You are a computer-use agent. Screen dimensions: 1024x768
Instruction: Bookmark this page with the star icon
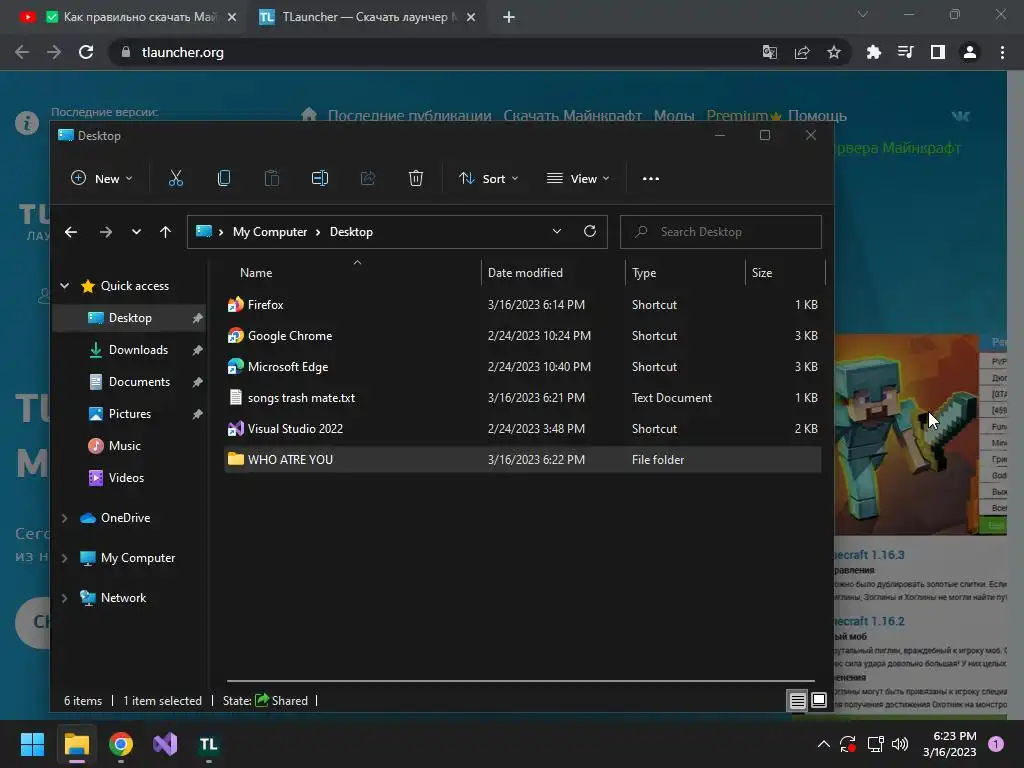coord(834,52)
